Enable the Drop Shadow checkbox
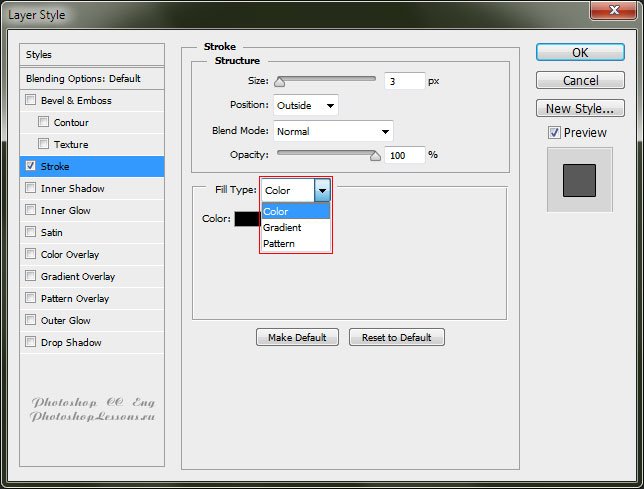 31,342
